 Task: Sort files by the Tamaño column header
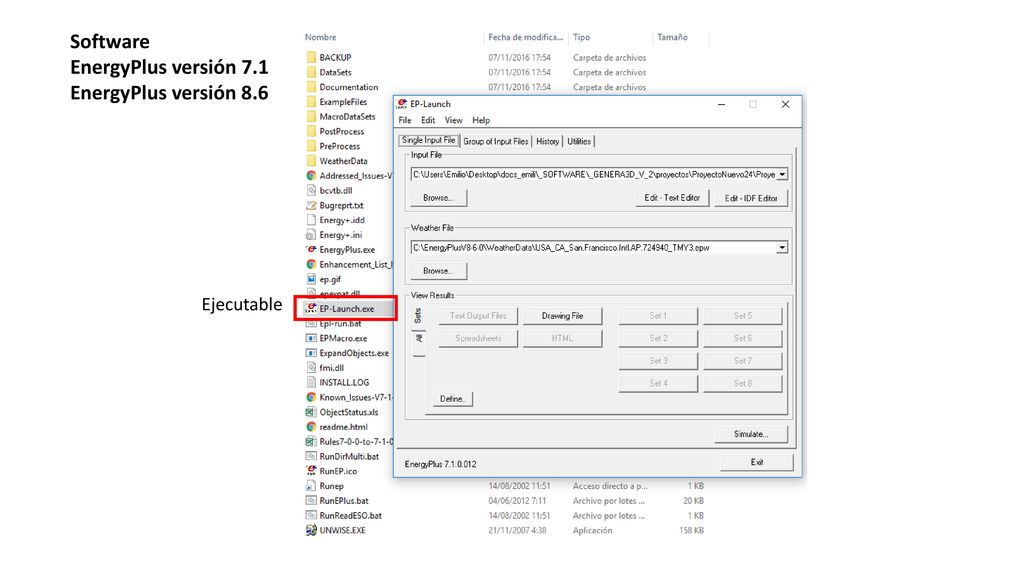(672, 37)
